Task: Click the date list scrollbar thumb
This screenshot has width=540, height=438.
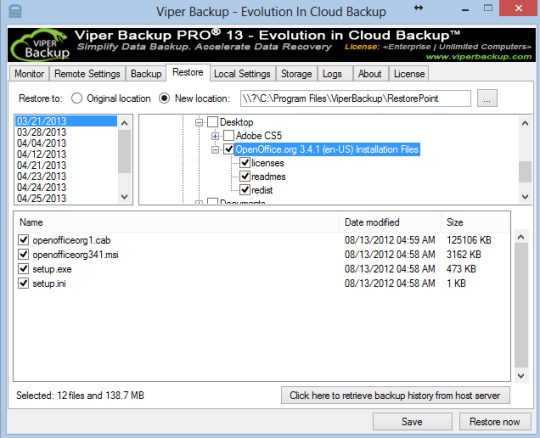Action: [125, 152]
